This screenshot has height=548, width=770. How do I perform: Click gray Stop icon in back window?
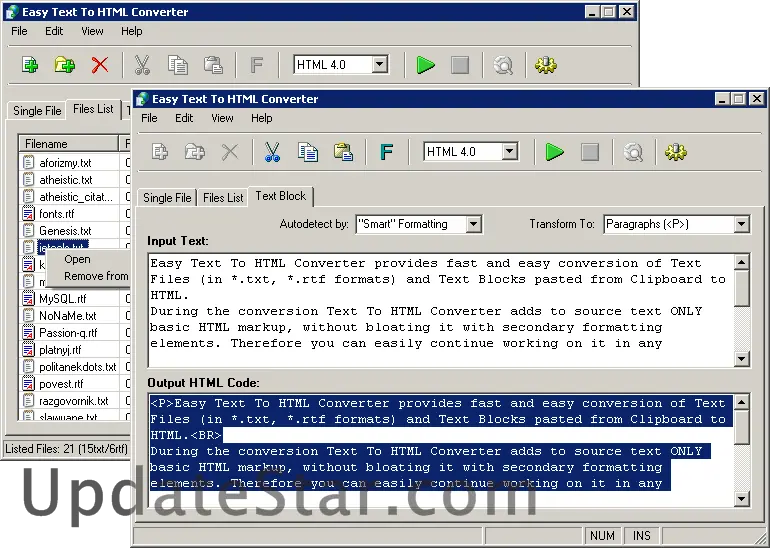pos(460,65)
